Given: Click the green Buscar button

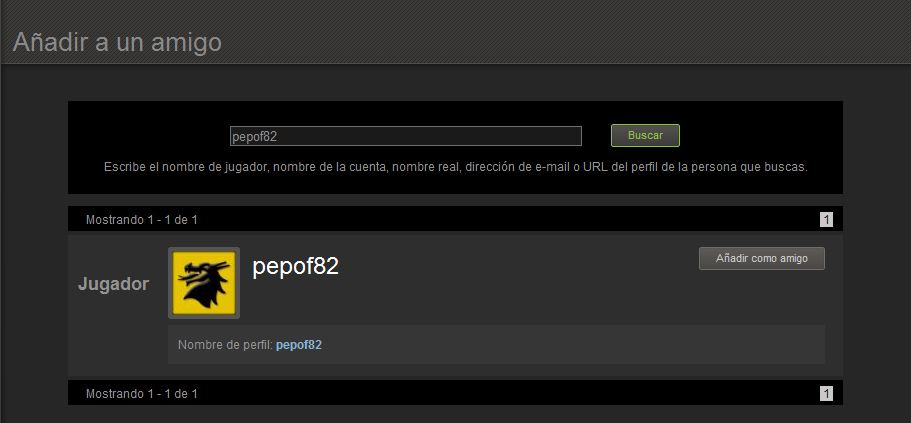Looking at the screenshot, I should tap(645, 135).
